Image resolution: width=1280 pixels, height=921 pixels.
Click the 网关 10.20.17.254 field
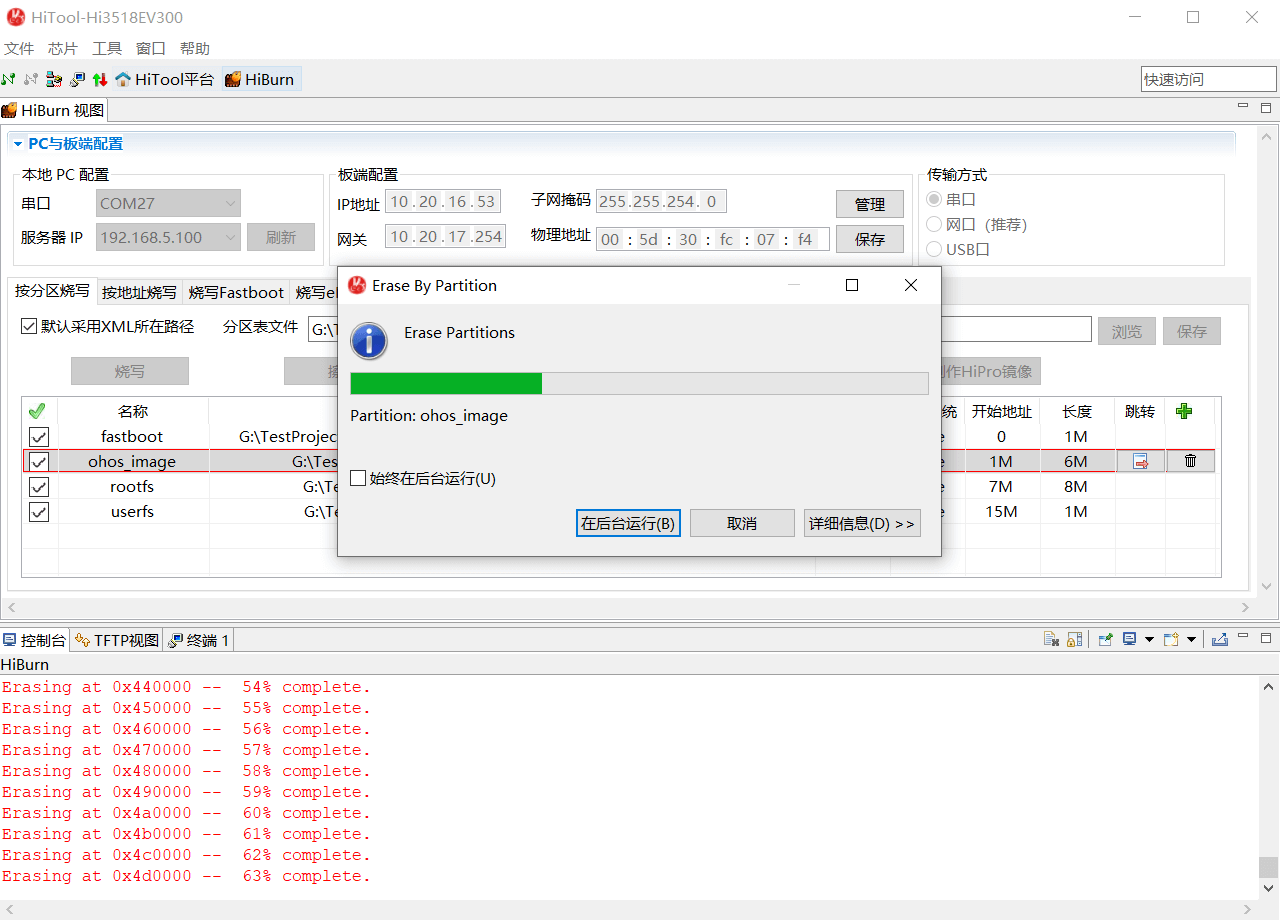[x=445, y=236]
